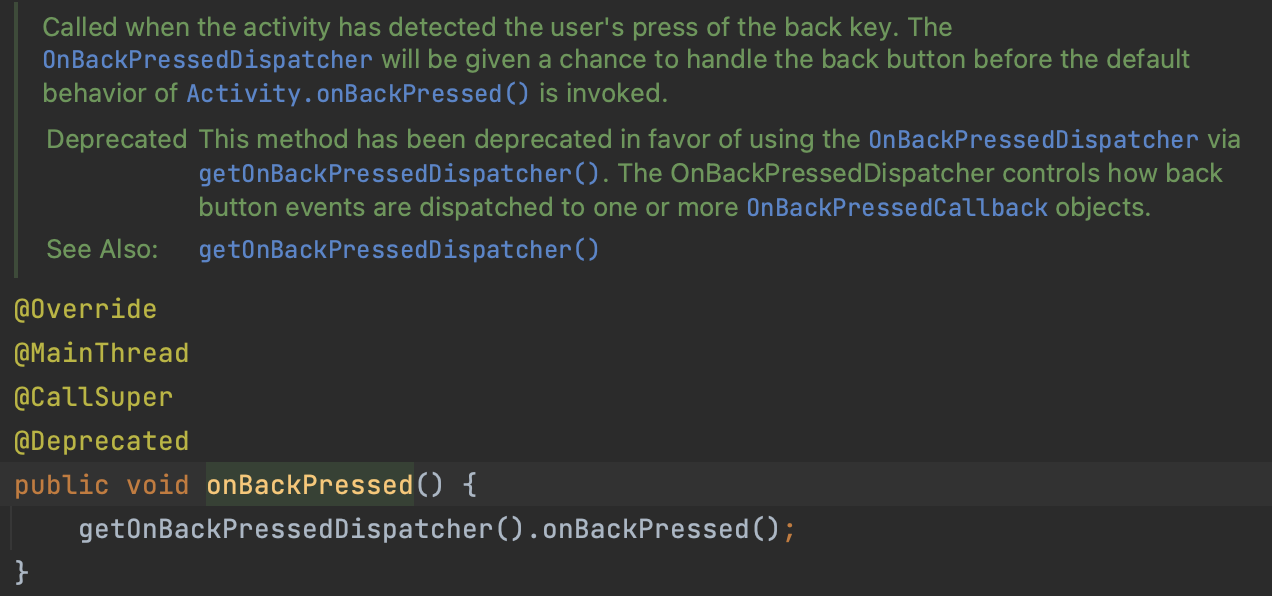This screenshot has width=1272, height=596.
Task: Click highlighted onBackPressed method name
Action: tap(309, 485)
